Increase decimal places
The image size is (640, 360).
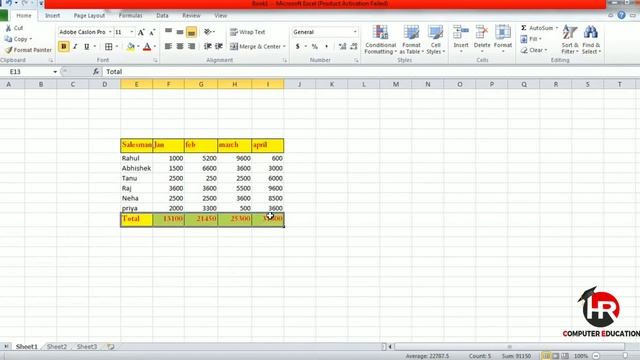pyautogui.click(x=342, y=47)
